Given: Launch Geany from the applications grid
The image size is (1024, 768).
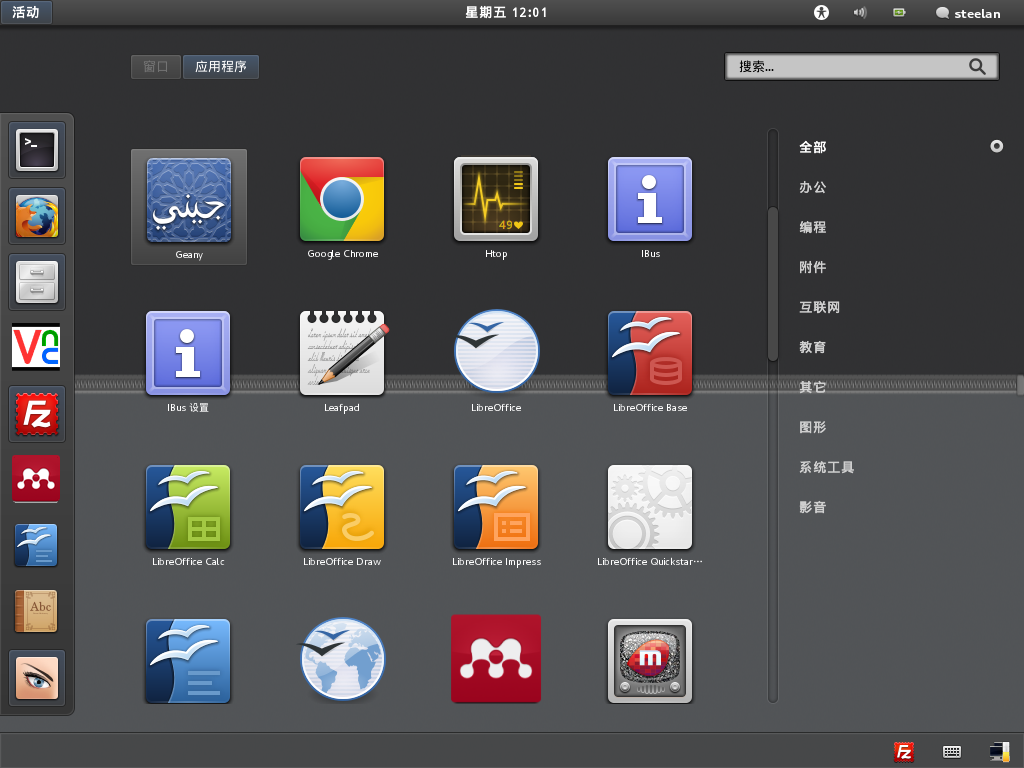Looking at the screenshot, I should pyautogui.click(x=189, y=207).
